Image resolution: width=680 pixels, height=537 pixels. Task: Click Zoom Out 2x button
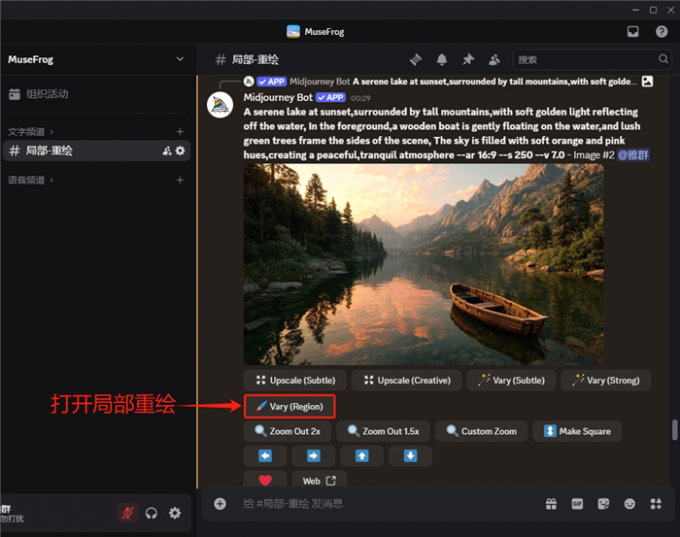(287, 431)
